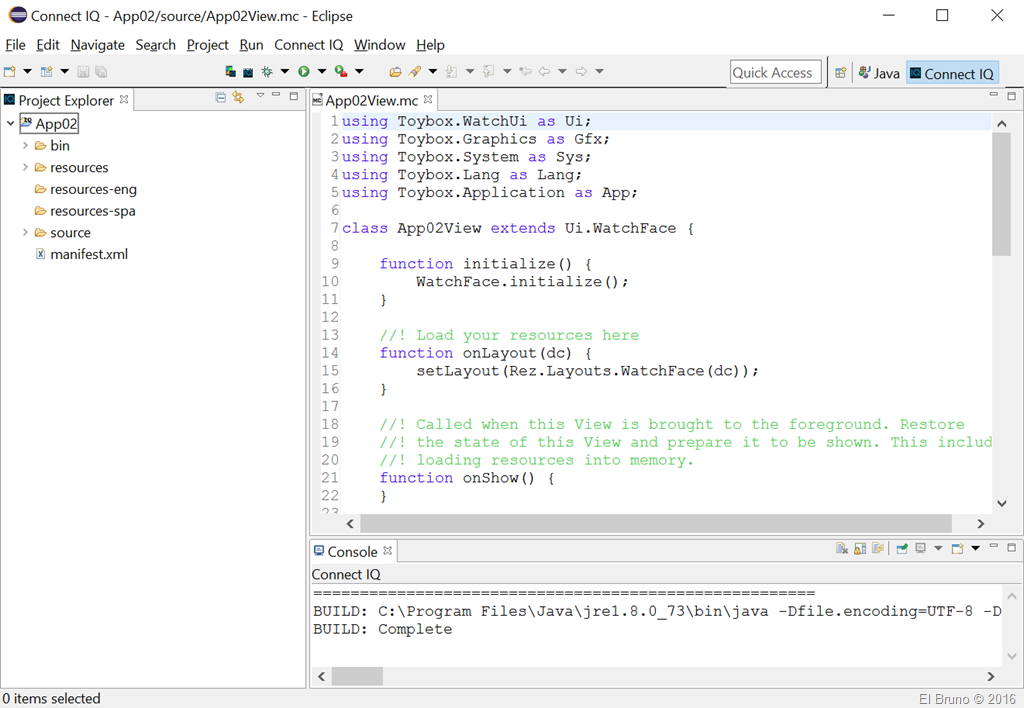Expand the resources folder node

25,168
